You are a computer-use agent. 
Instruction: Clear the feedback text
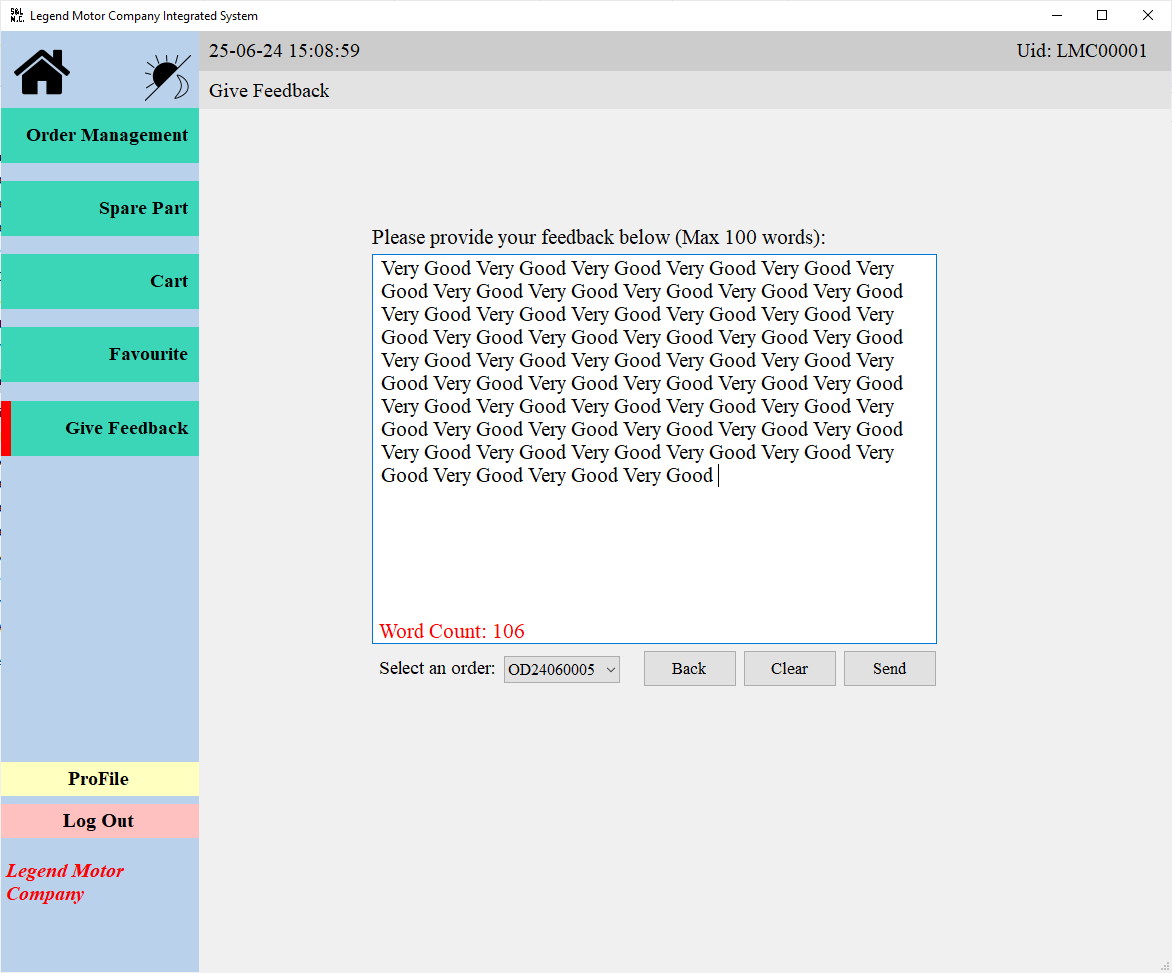click(x=789, y=668)
